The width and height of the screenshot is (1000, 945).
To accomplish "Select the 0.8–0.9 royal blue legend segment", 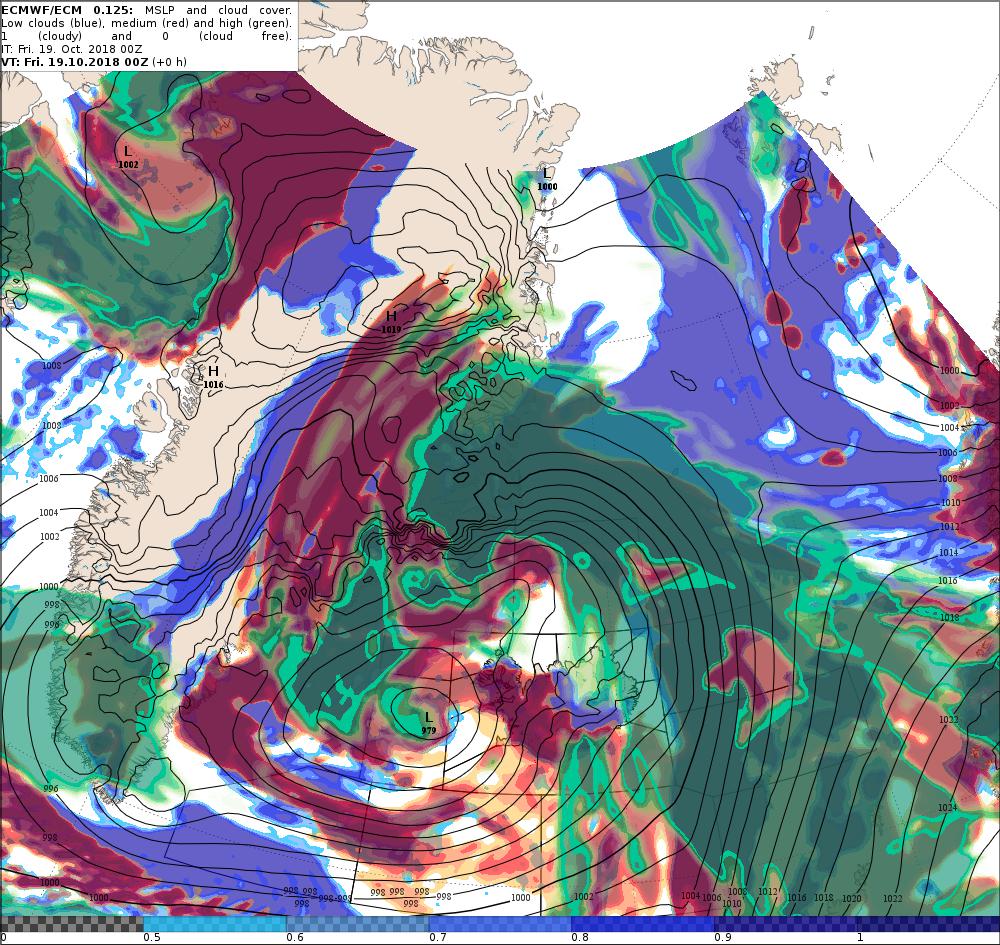I will 643,924.
